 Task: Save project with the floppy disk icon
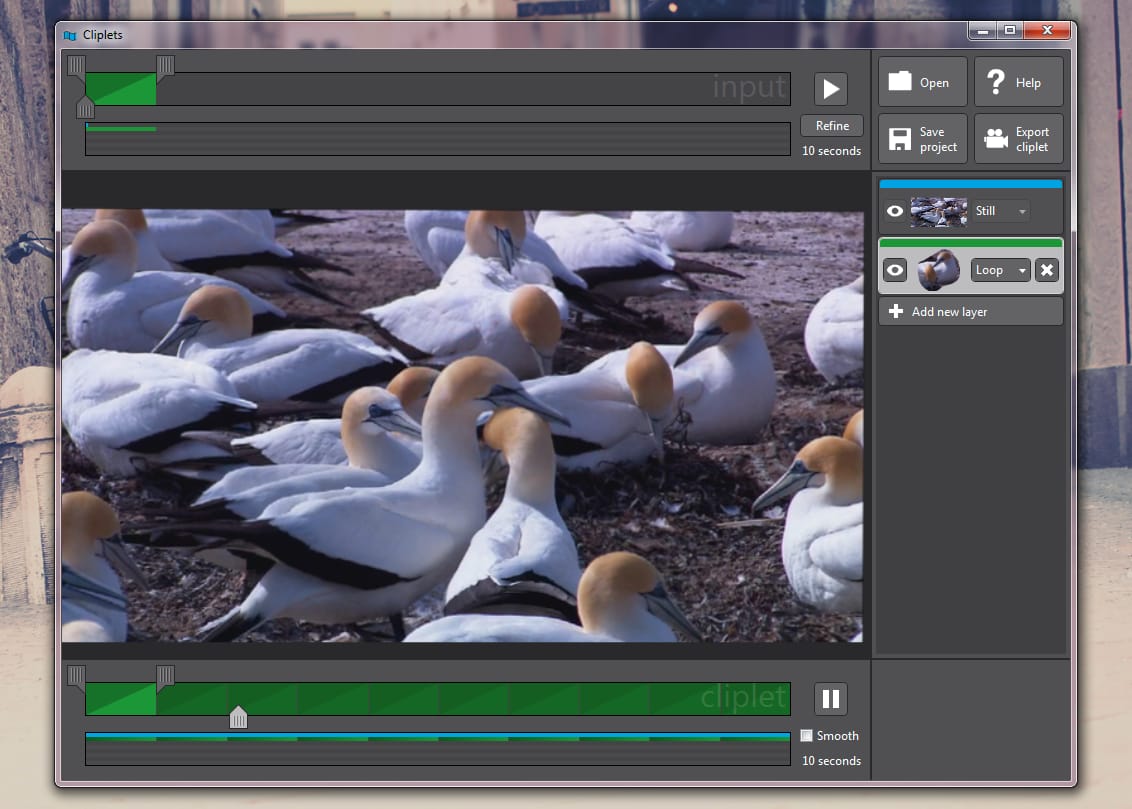click(x=923, y=139)
